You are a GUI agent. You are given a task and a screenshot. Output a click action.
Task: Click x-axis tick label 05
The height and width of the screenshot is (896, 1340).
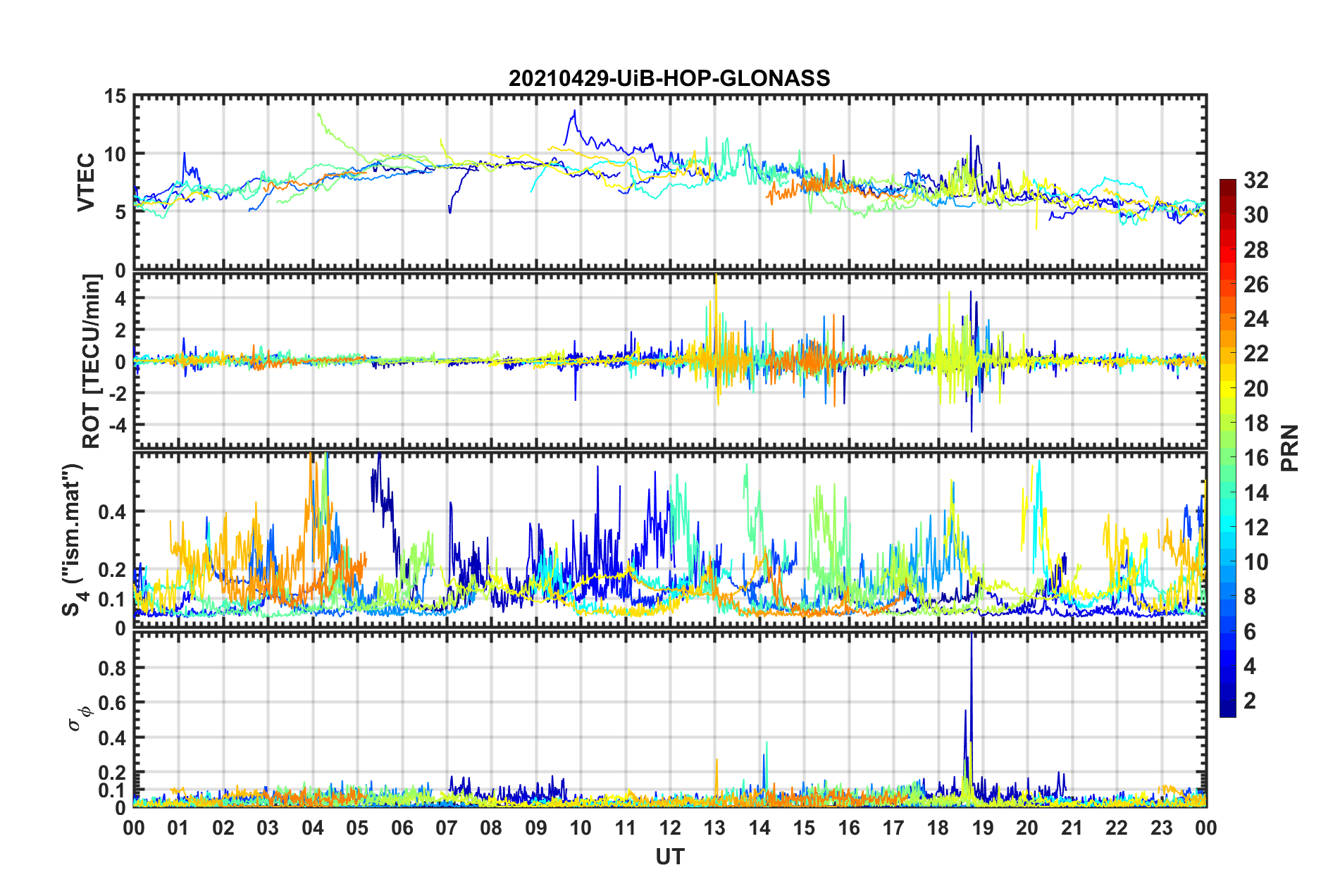point(357,828)
